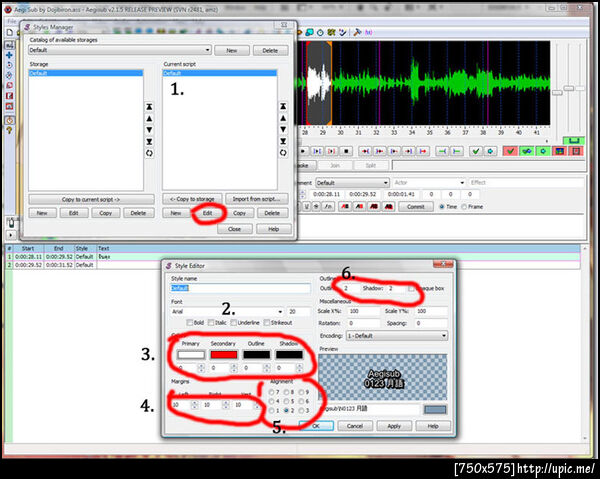Click right margin stepper arrows
Image resolution: width=600 pixels, height=479 pixels.
pos(226,405)
